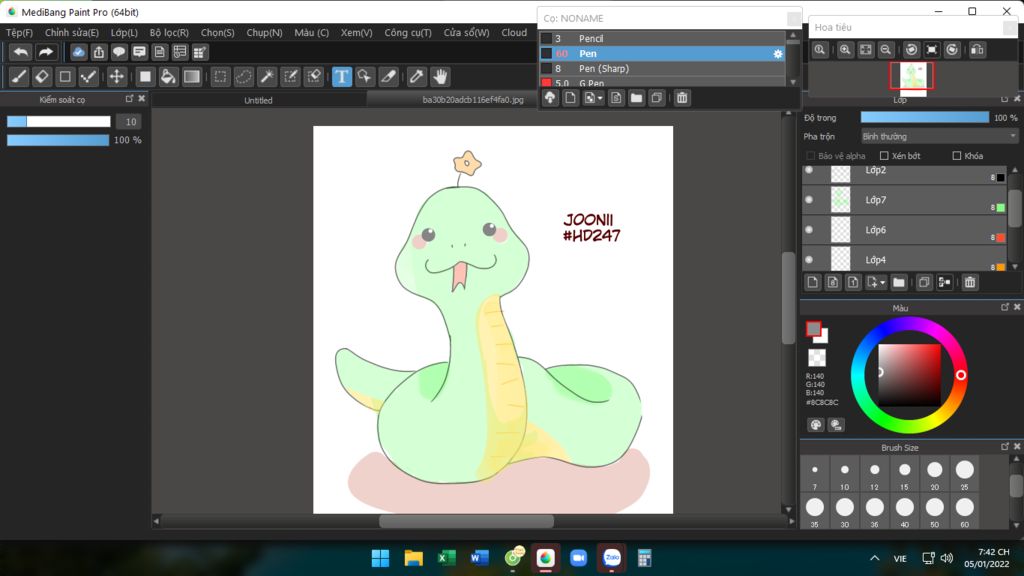Image resolution: width=1024 pixels, height=576 pixels.
Task: Select the Gradient tool
Action: coord(191,77)
